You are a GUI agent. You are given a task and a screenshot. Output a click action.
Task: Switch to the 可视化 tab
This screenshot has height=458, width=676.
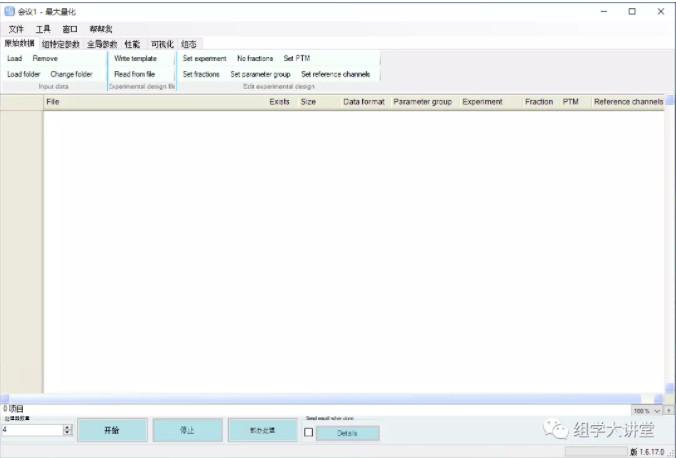click(161, 44)
